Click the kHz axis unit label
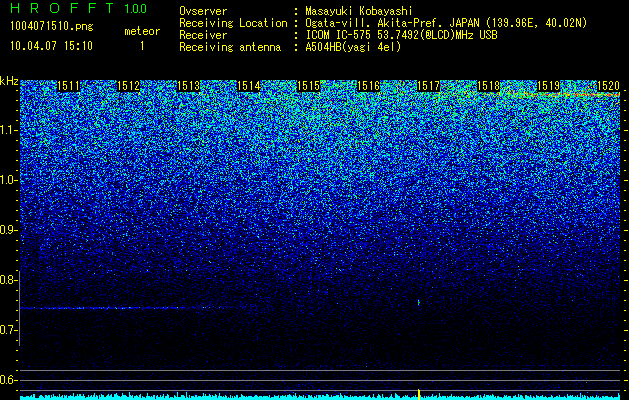Viewport: 629px width, 400px height. pyautogui.click(x=9, y=81)
